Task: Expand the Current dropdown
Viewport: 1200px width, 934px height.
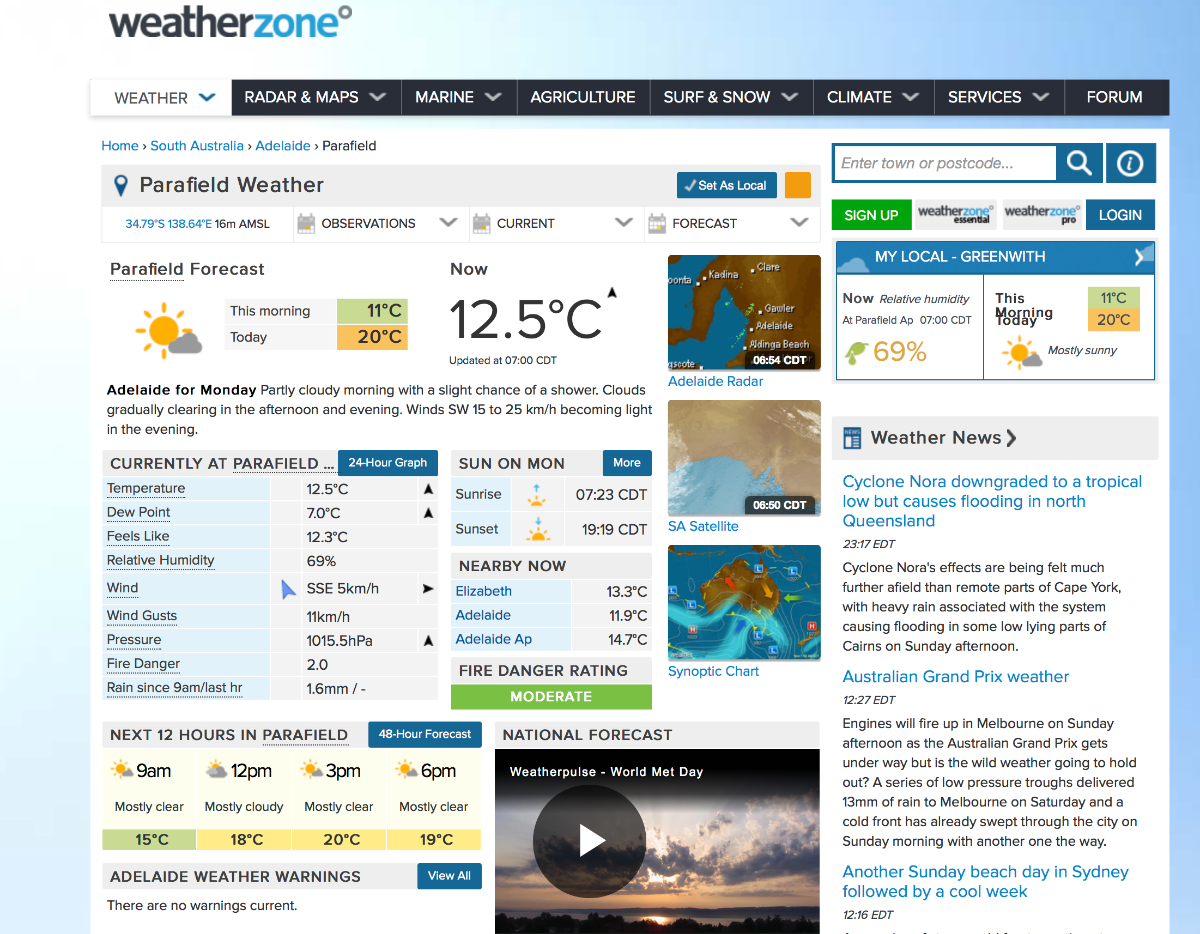Action: point(624,223)
